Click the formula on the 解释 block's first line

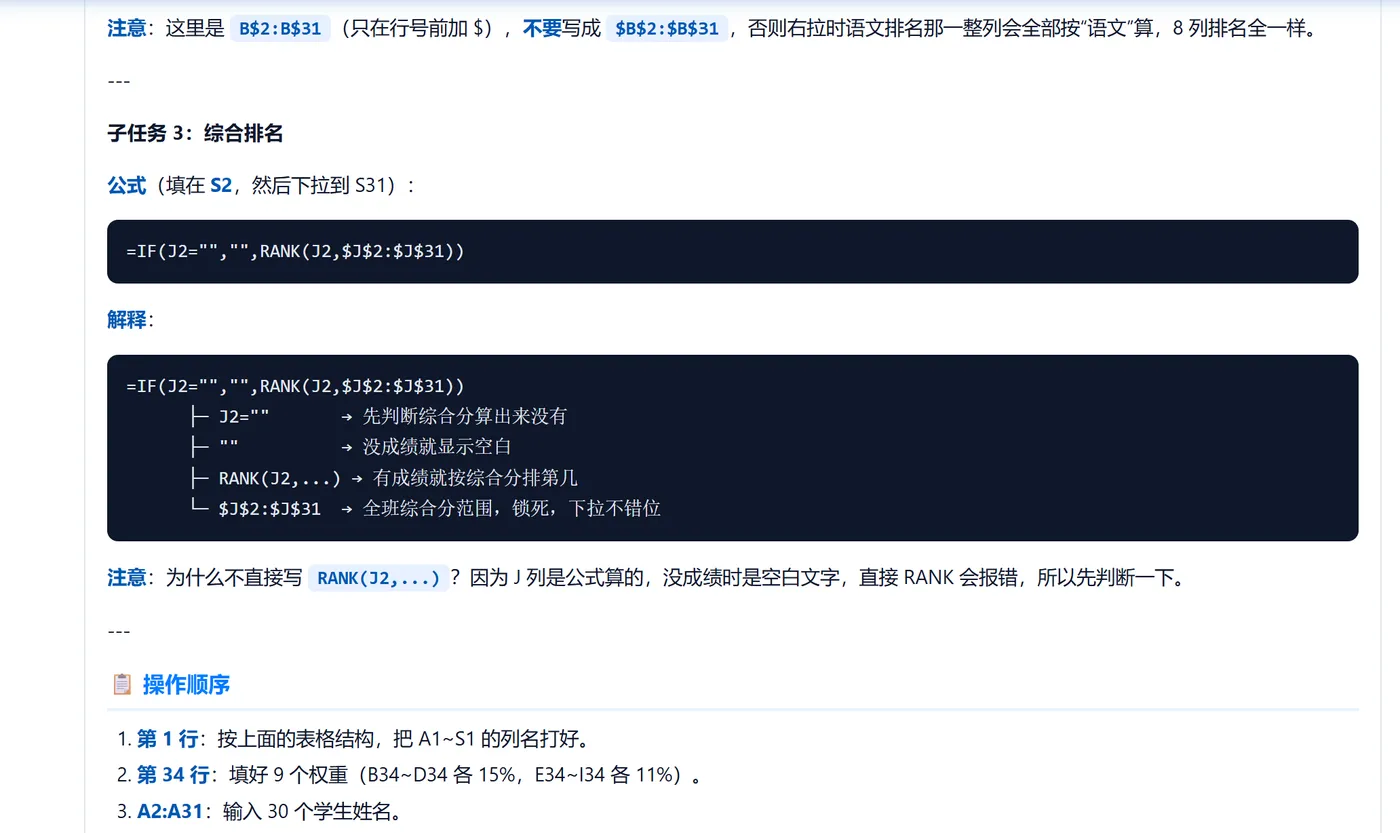click(x=295, y=386)
